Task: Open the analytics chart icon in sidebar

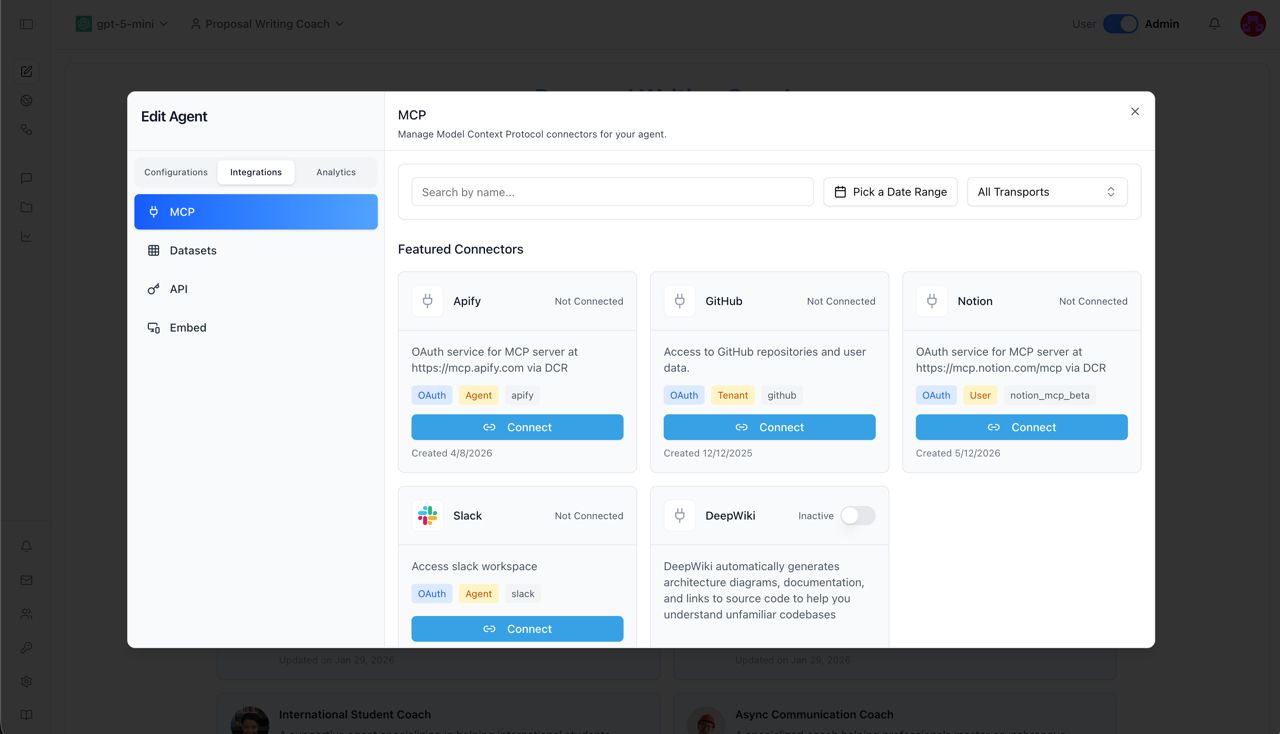Action: [27, 237]
